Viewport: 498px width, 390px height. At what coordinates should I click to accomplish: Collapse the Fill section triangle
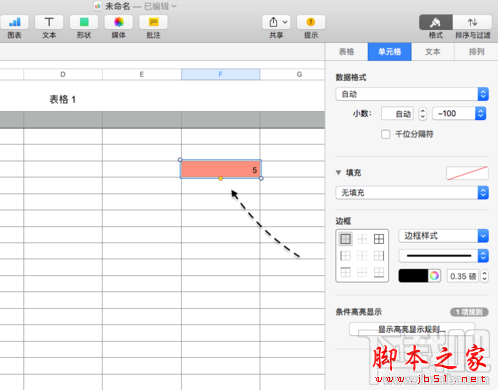tap(338, 173)
